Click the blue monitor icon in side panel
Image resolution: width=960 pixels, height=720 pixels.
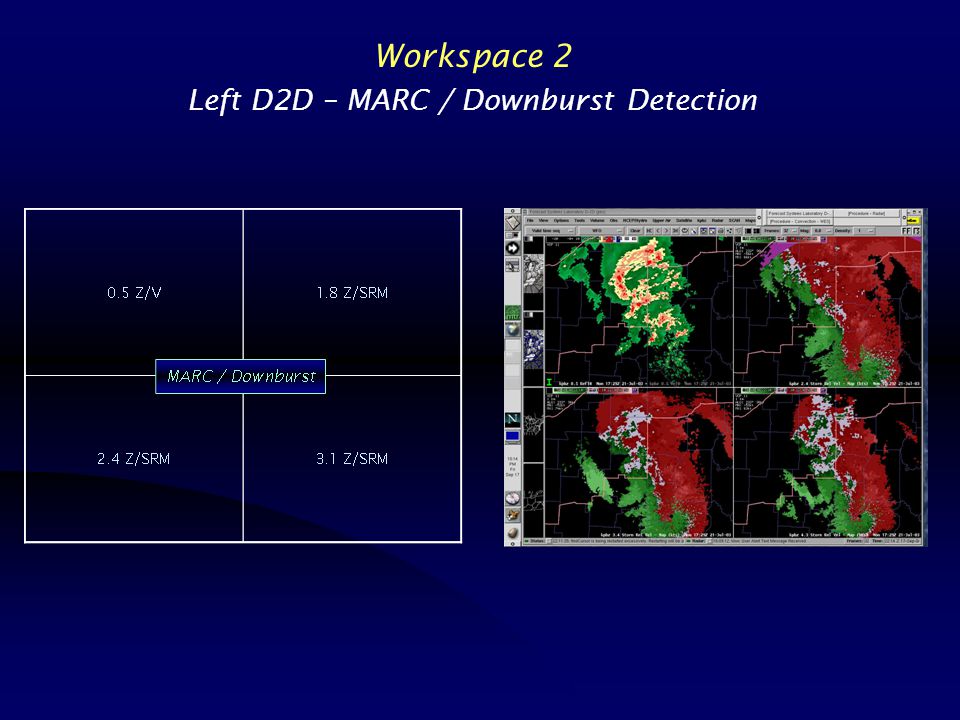click(512, 436)
